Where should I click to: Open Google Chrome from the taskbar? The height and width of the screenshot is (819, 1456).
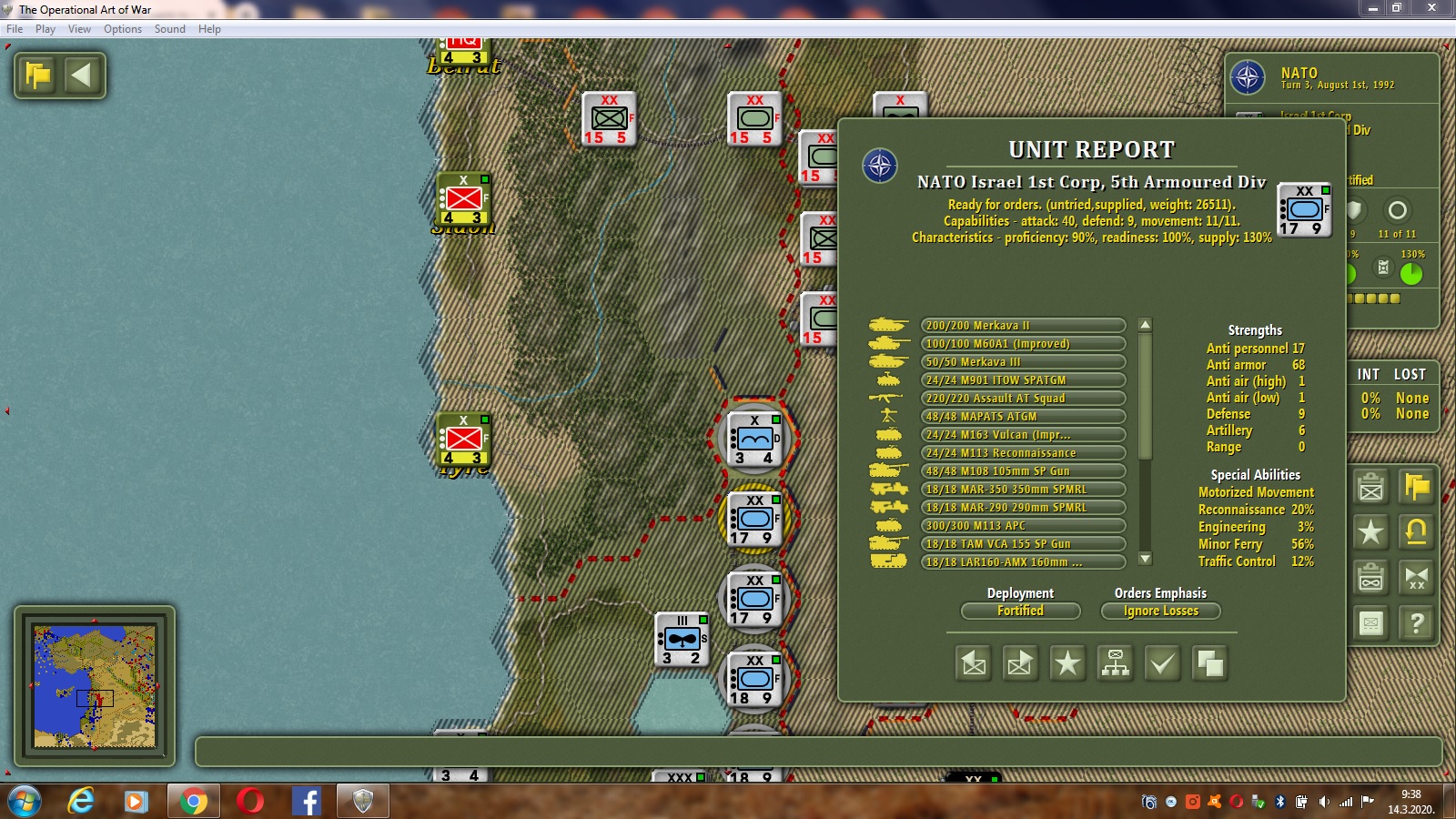[x=193, y=802]
